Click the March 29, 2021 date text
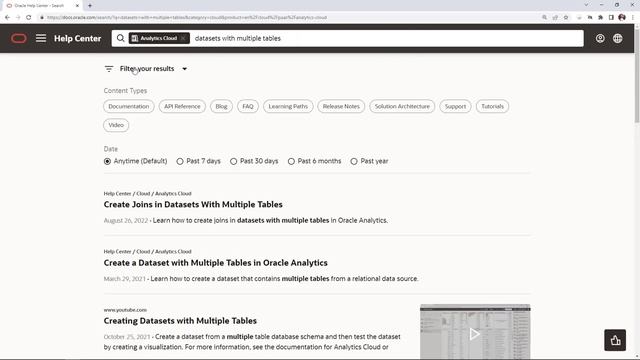The height and width of the screenshot is (360, 640). tap(124, 279)
